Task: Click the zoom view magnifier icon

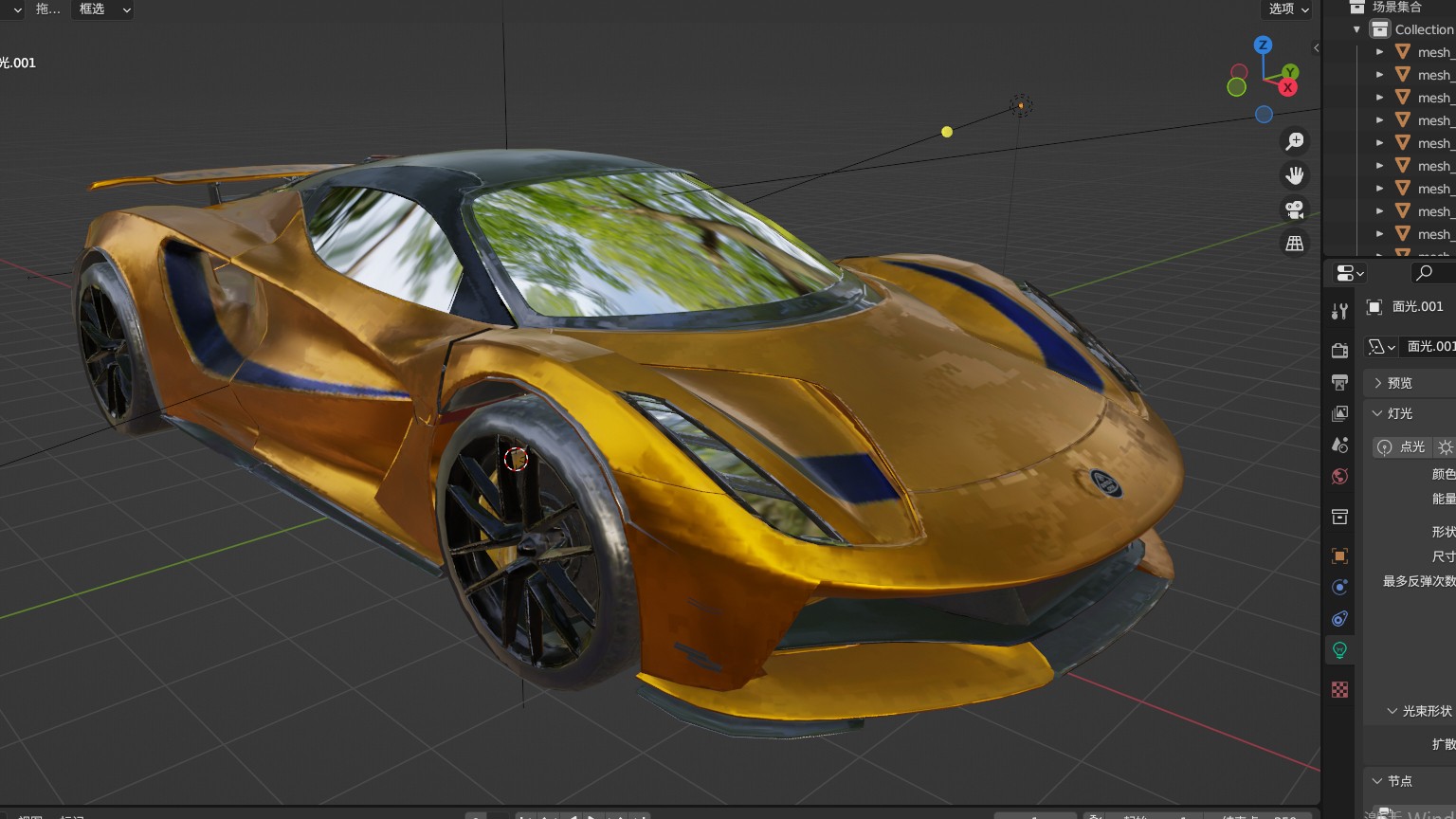Action: (1294, 141)
